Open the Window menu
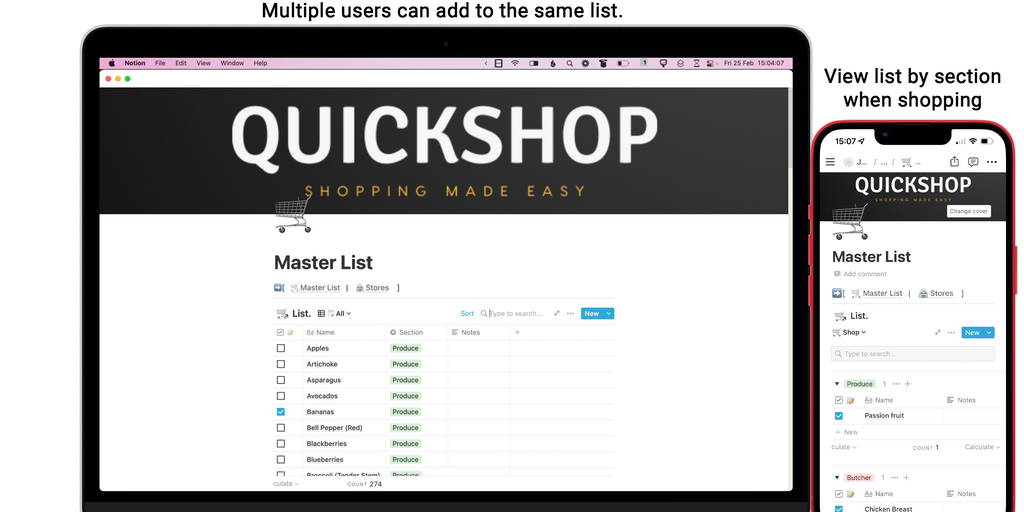This screenshot has width=1024, height=512. (x=232, y=63)
